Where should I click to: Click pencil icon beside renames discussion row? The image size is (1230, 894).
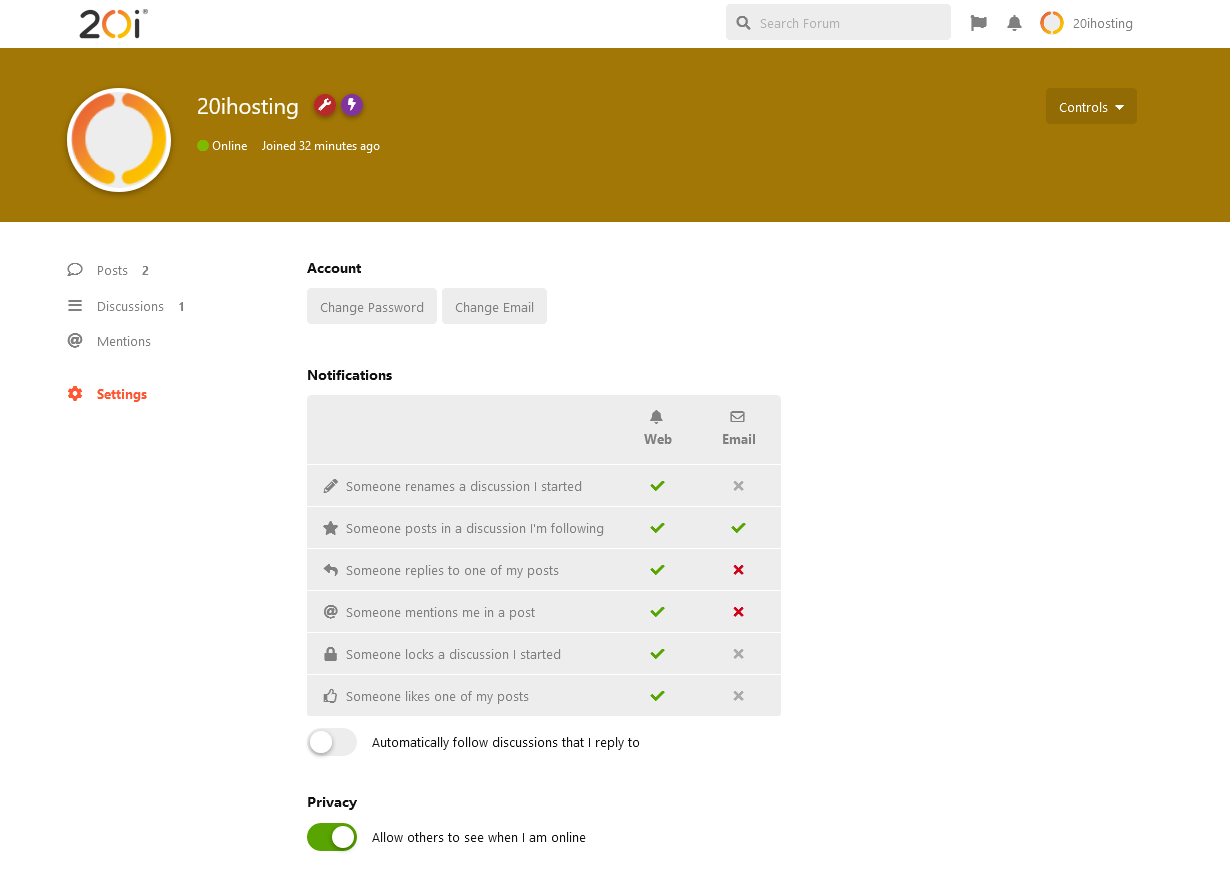tap(331, 486)
